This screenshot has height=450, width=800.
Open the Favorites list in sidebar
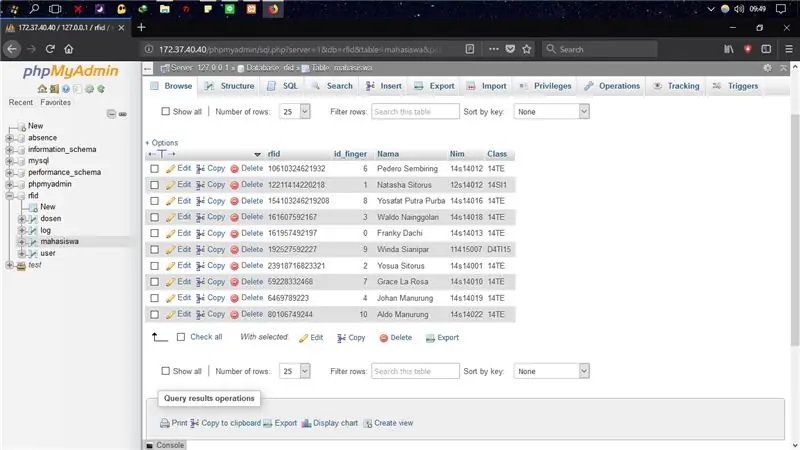pyautogui.click(x=55, y=103)
